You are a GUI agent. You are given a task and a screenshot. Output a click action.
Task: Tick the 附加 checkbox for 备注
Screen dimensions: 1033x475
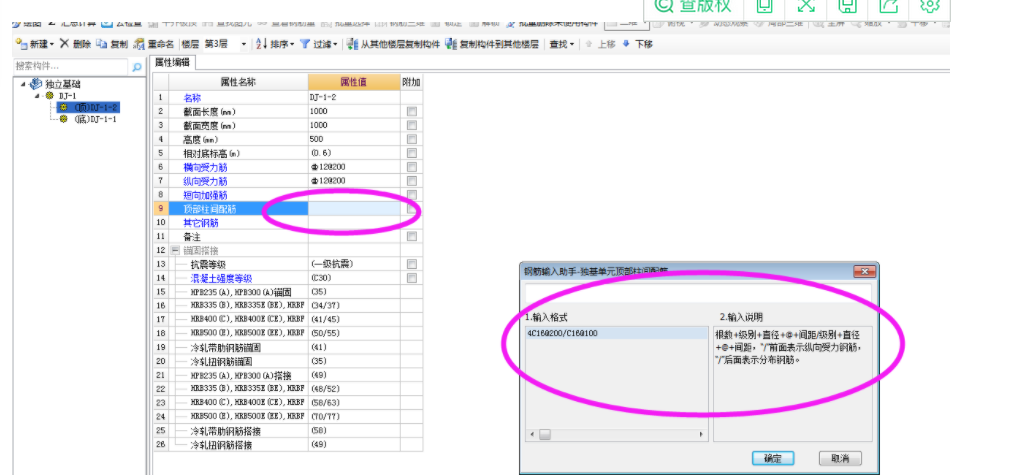point(412,236)
